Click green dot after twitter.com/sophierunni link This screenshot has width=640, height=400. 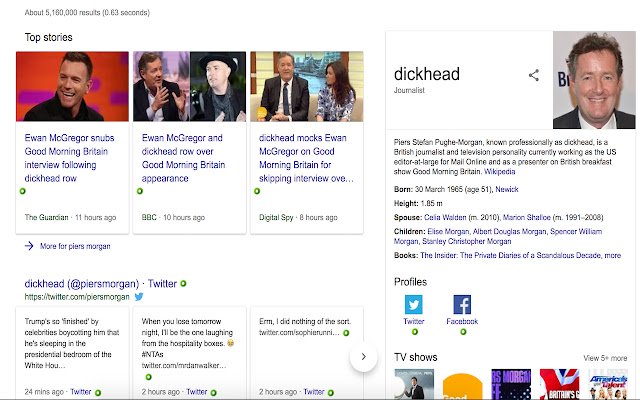(x=346, y=333)
